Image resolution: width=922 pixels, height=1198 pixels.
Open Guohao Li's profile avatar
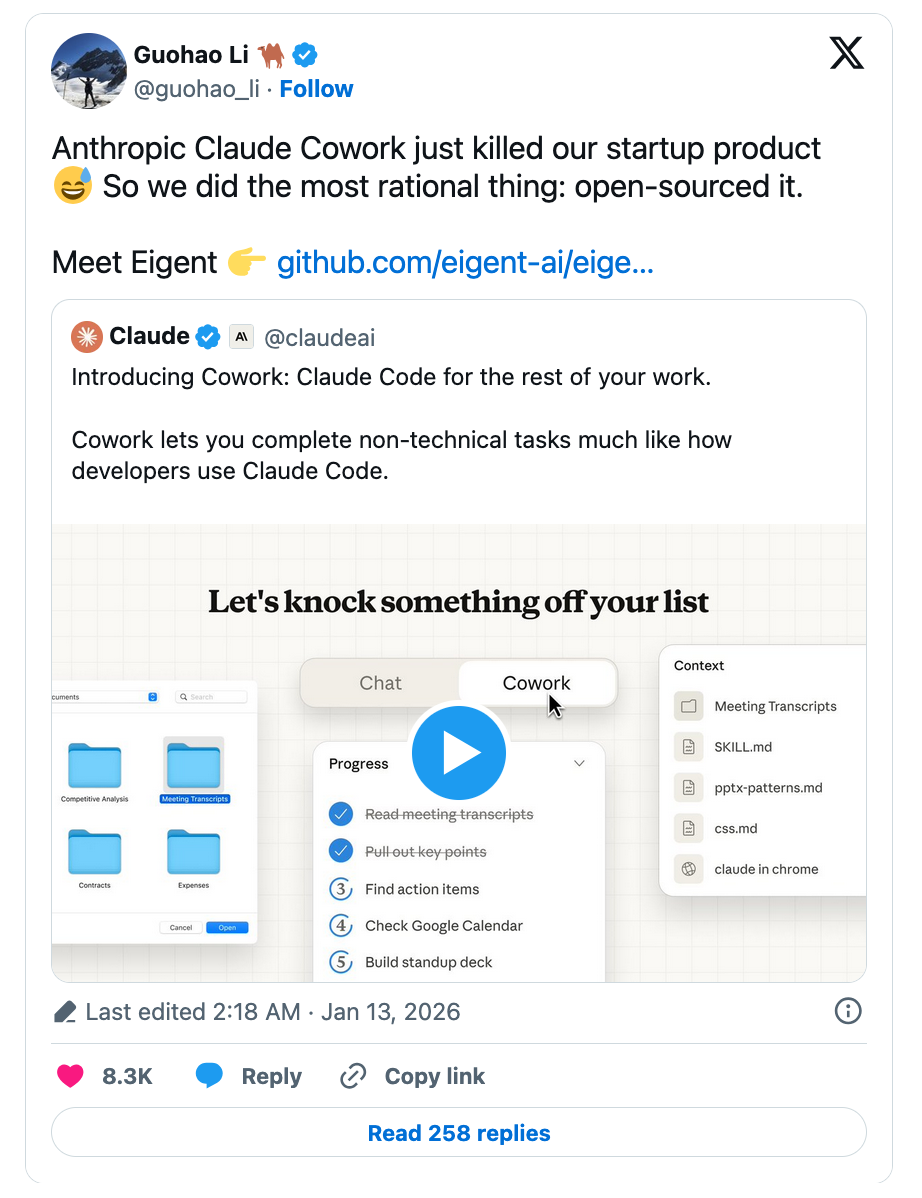[x=88, y=71]
